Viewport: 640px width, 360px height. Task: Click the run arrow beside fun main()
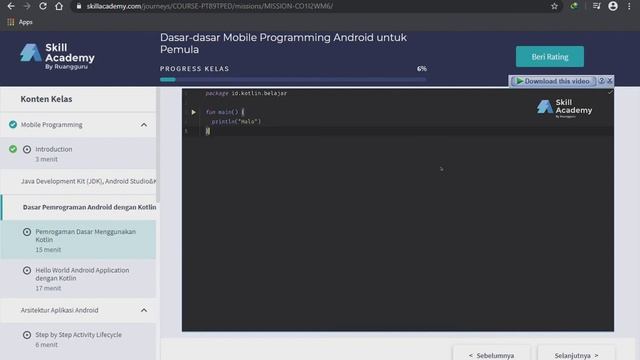tap(193, 112)
